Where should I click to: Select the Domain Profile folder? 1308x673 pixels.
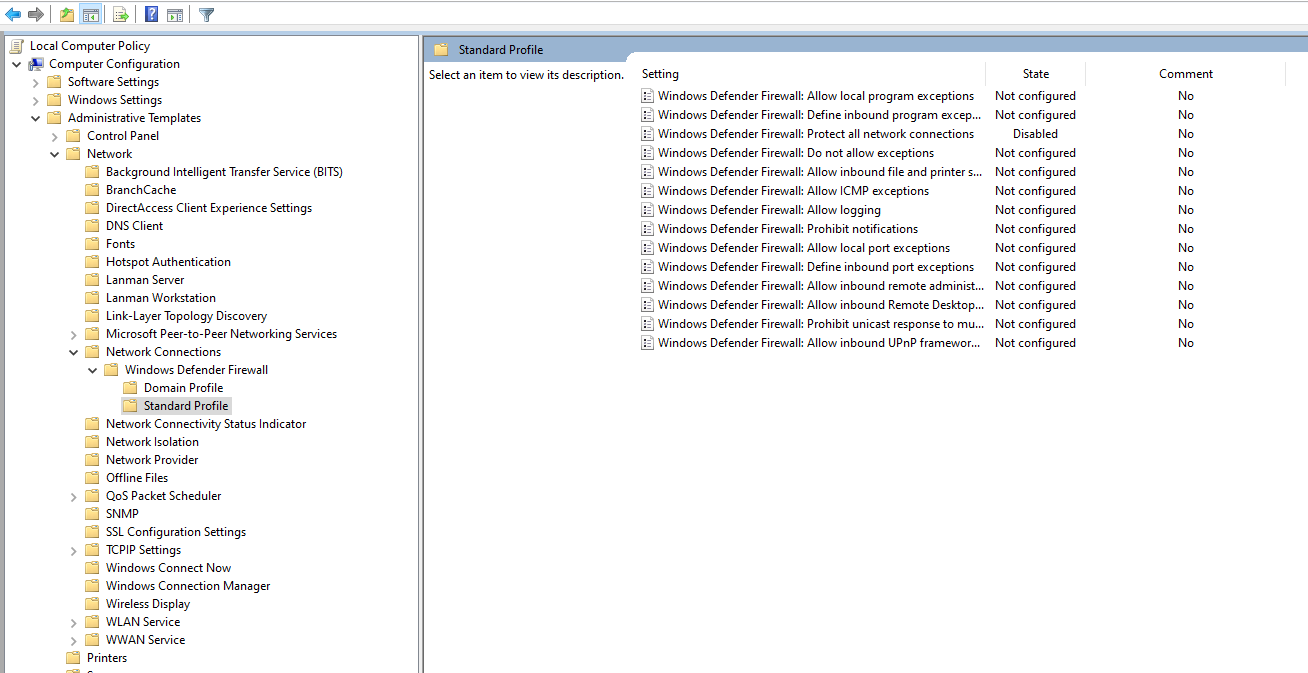183,388
